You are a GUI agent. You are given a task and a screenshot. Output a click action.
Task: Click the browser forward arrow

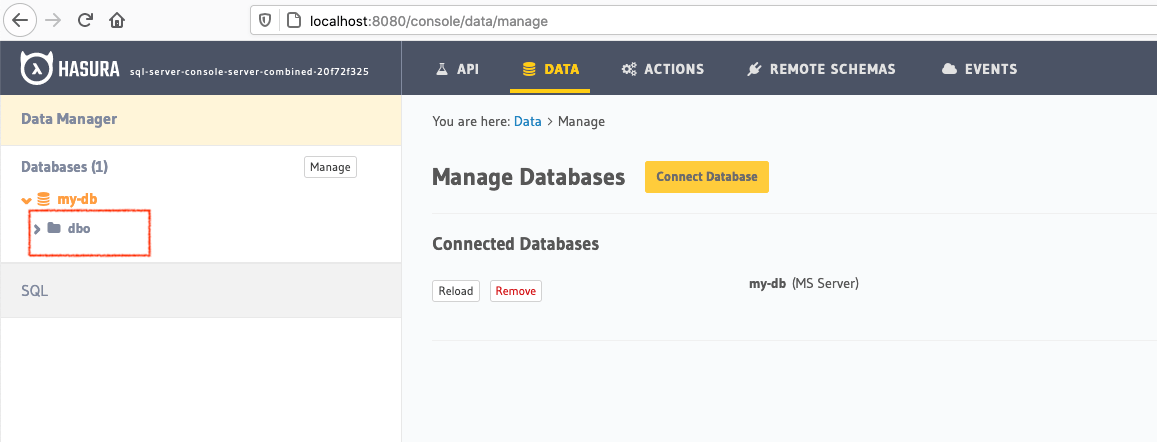click(53, 19)
